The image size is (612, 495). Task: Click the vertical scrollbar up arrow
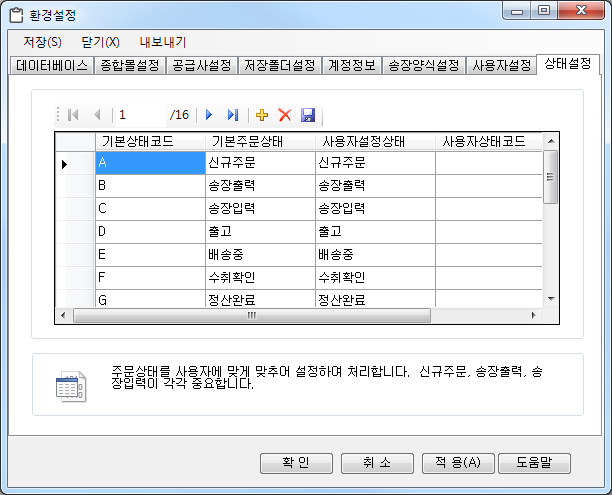point(551,141)
